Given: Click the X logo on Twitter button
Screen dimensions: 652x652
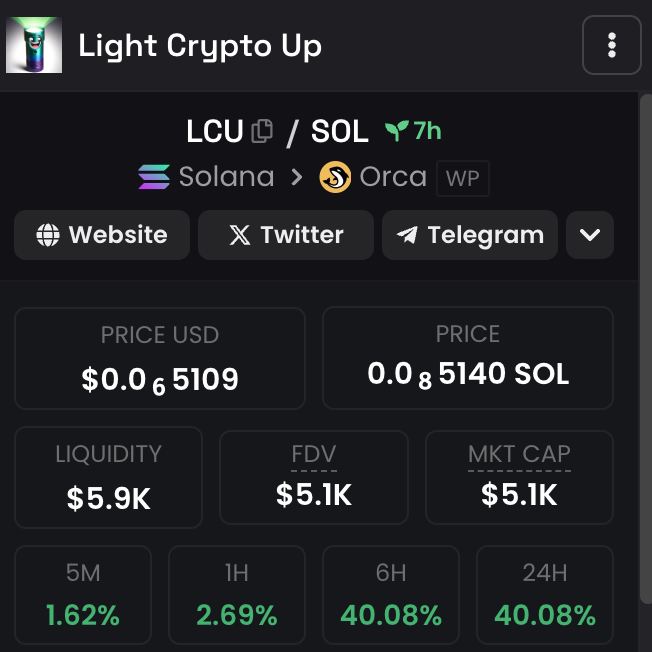Looking at the screenshot, I should (240, 235).
